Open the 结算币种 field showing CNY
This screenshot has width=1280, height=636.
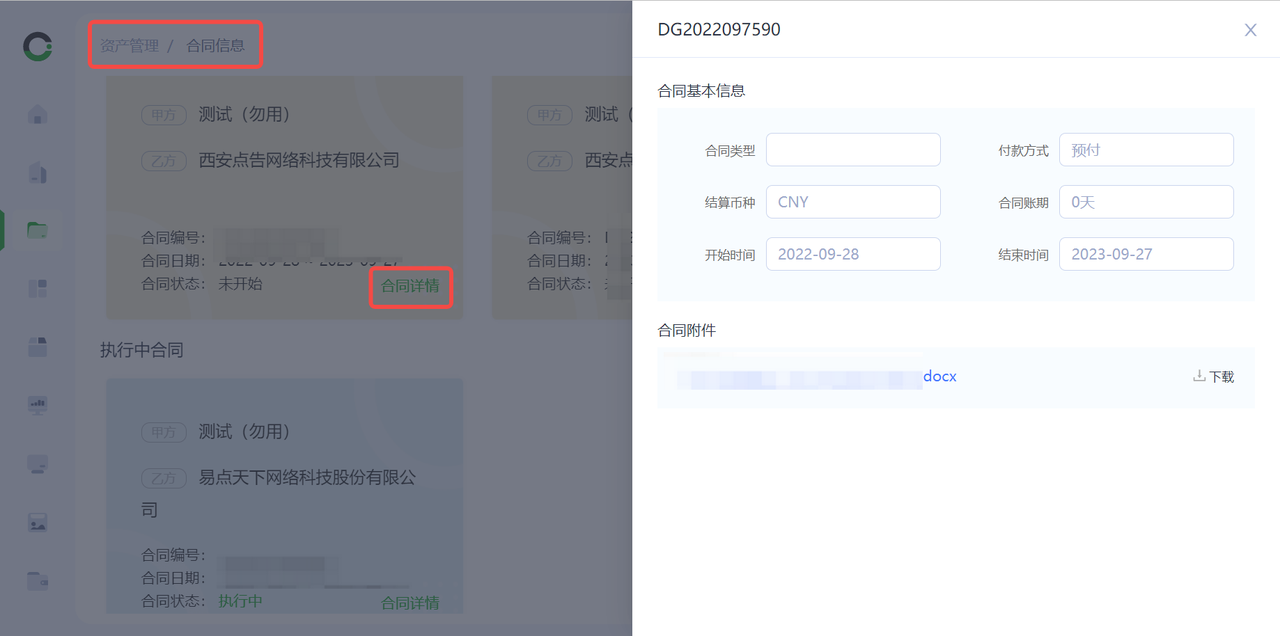click(x=853, y=202)
